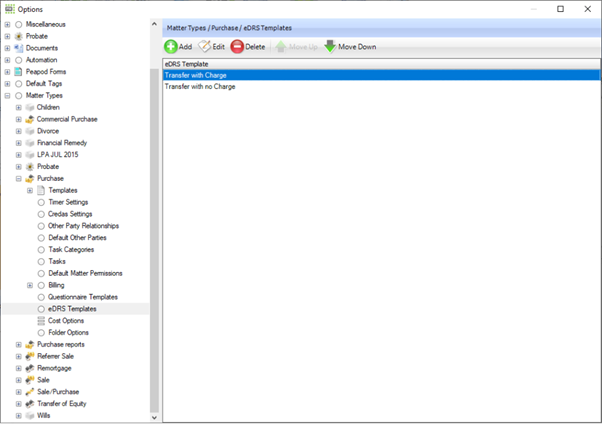Click the red Delete icon
Viewport: 602px width, 424px height.
(x=237, y=47)
